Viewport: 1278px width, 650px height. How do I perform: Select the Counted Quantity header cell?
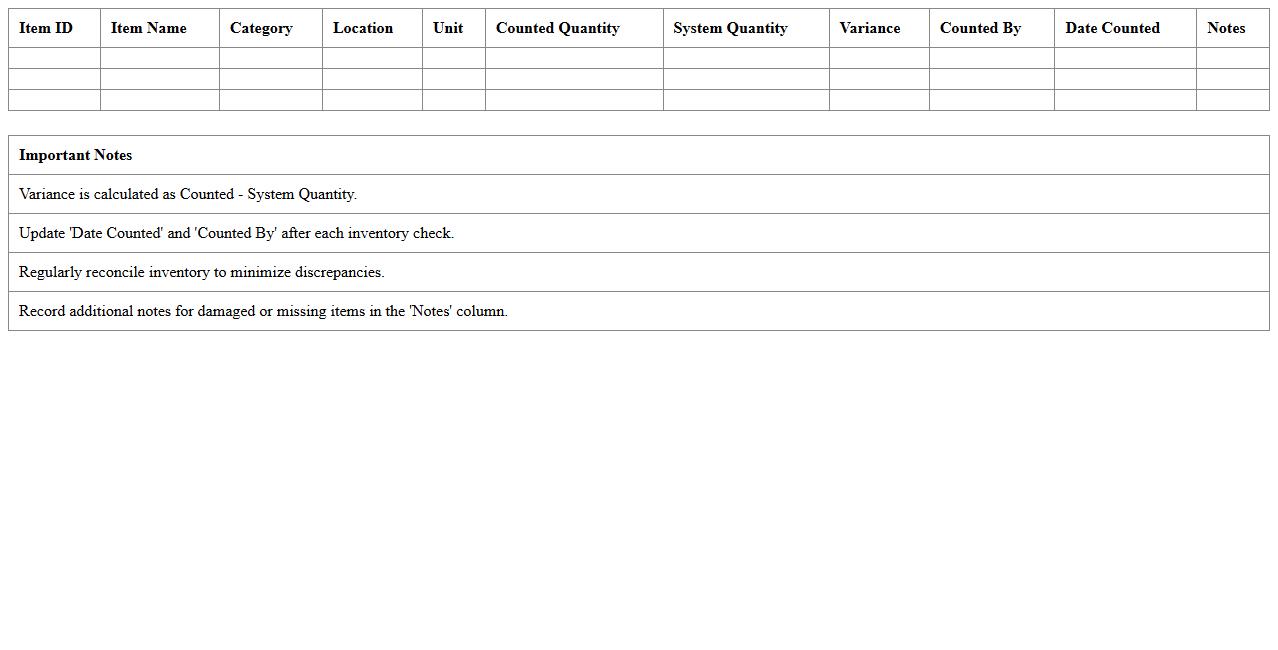pos(557,28)
